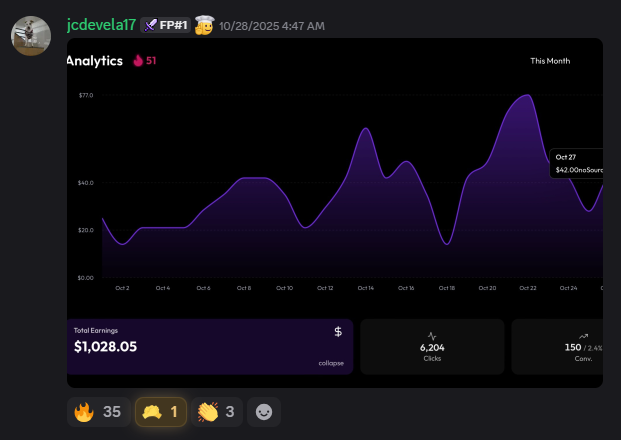Click the 10/28/2025 4:47 AM timestamp
The width and height of the screenshot is (621, 440).
point(271,25)
